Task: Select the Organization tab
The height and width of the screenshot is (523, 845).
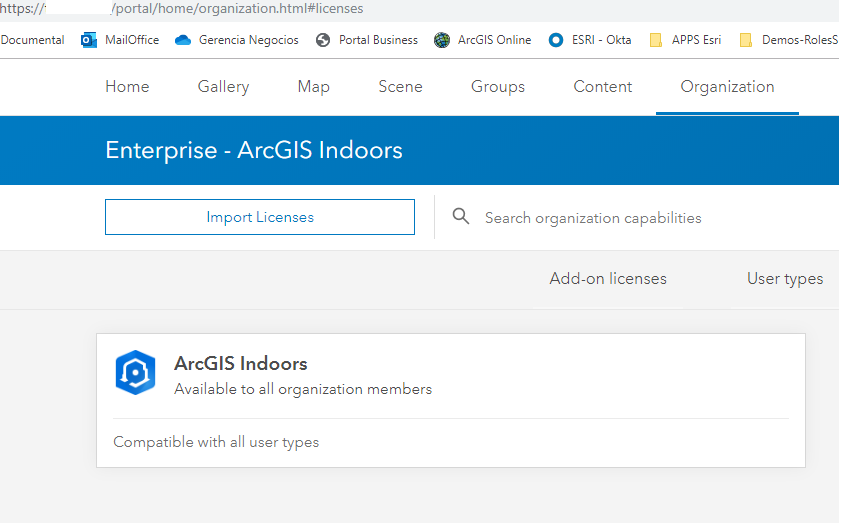Action: (x=727, y=86)
